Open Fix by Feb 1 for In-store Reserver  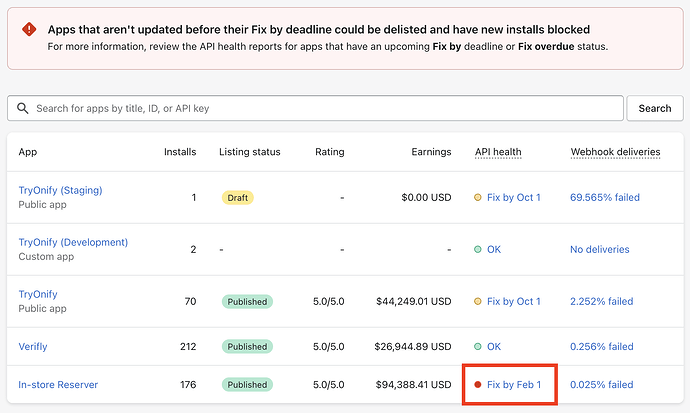(514, 384)
